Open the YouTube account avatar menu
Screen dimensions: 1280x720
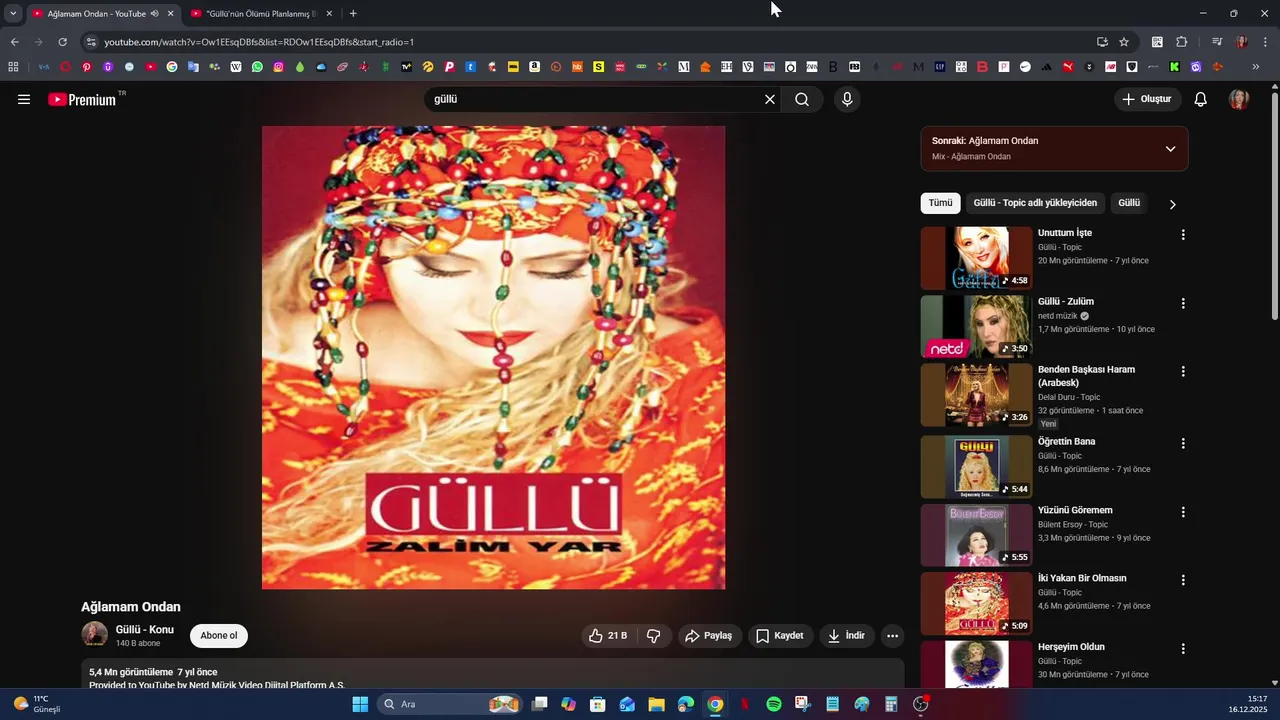(x=1239, y=99)
